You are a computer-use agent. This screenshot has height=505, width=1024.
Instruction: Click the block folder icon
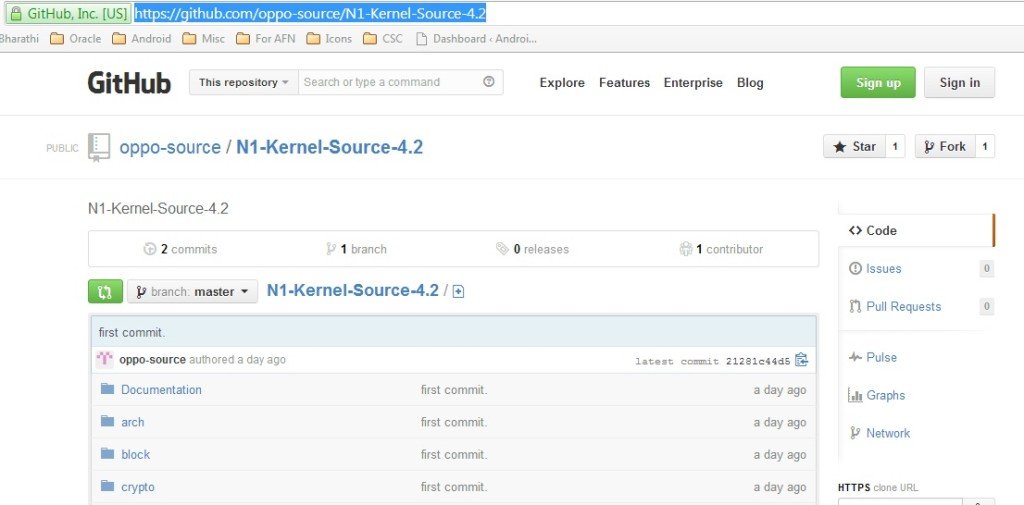point(108,453)
